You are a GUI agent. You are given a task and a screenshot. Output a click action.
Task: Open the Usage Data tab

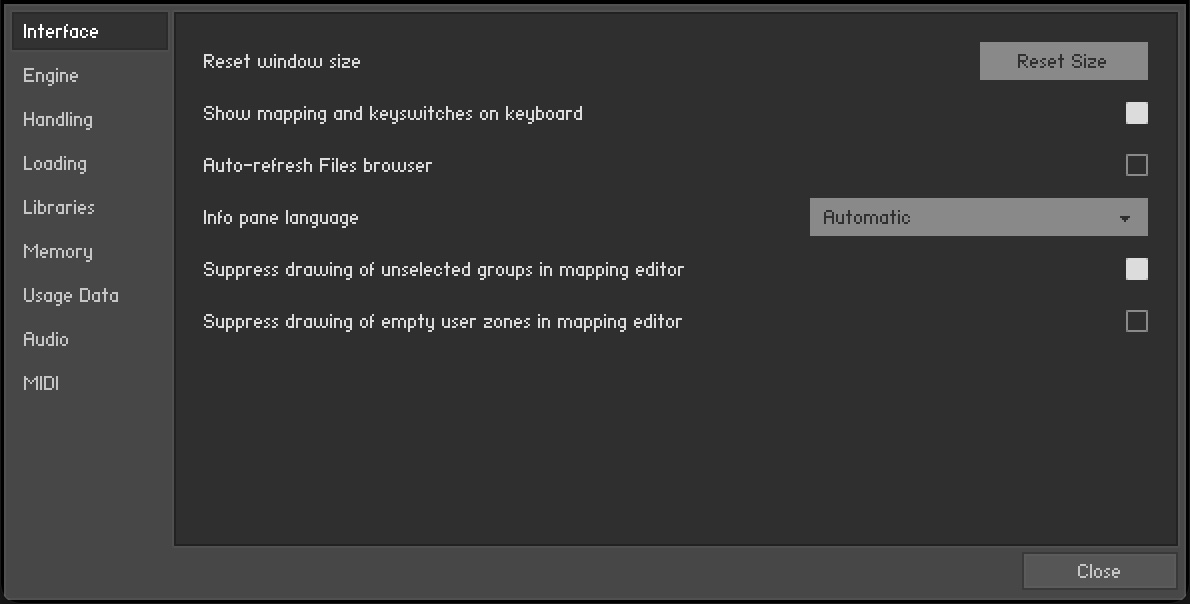71,296
